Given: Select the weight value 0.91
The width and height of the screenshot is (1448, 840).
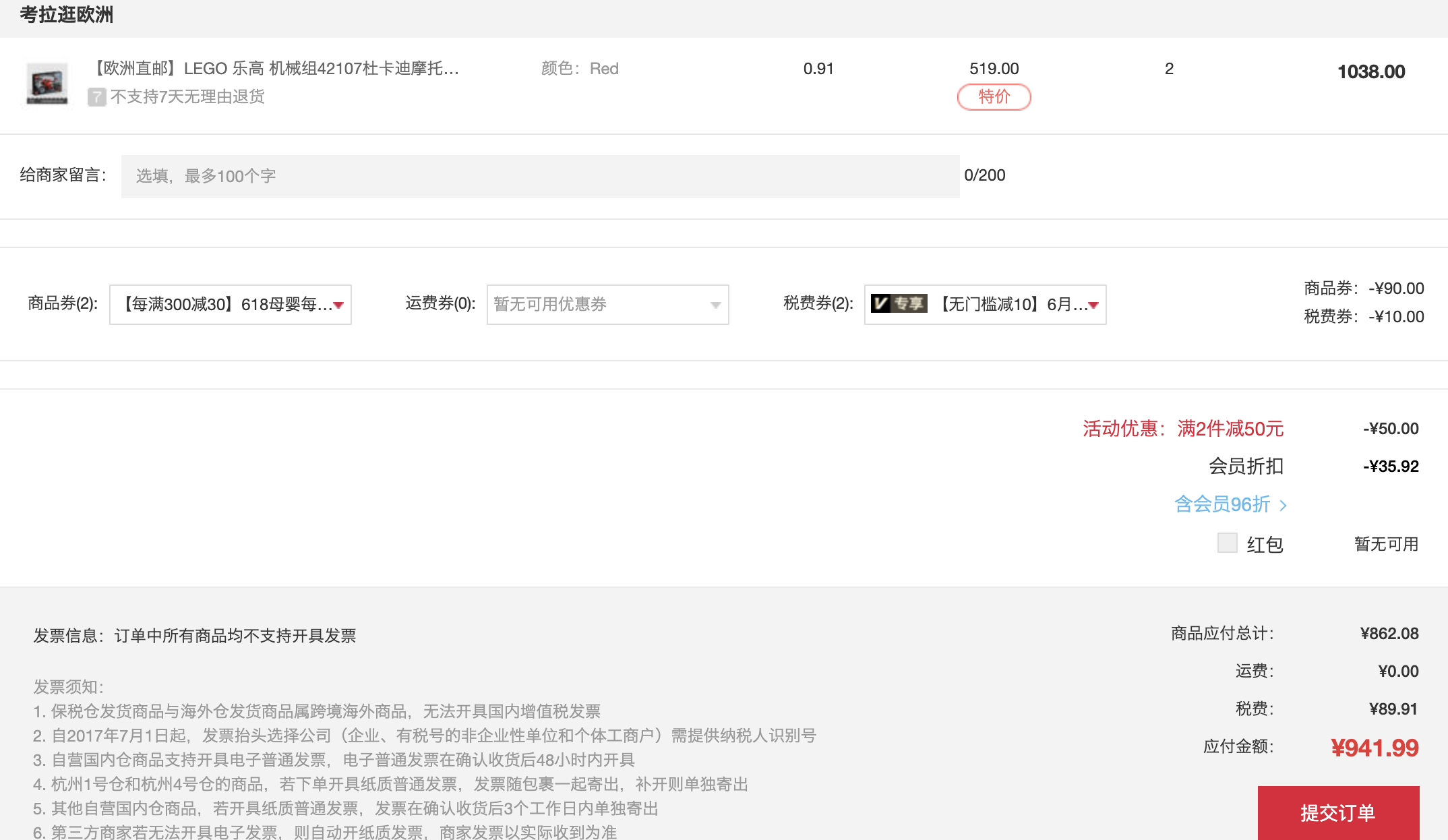Looking at the screenshot, I should [818, 69].
